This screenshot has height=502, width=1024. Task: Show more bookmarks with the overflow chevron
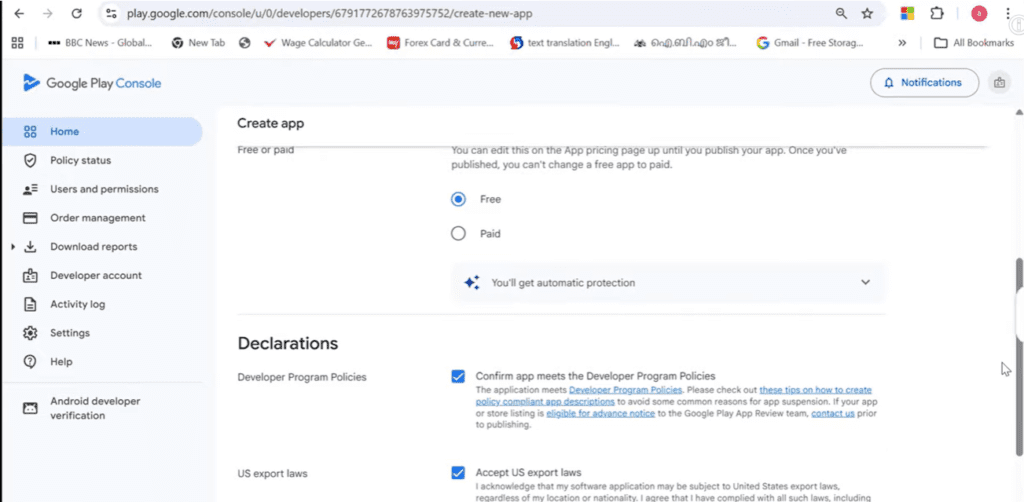pos(902,43)
